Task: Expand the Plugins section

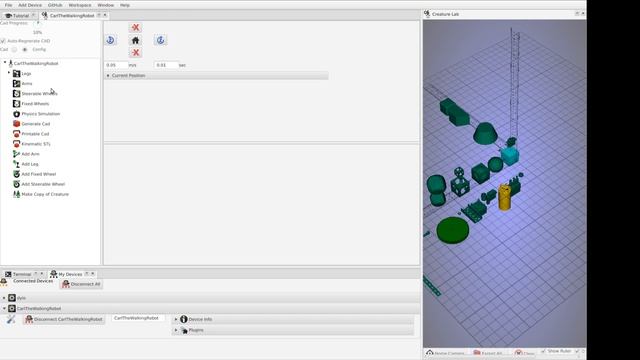Action: point(176,330)
